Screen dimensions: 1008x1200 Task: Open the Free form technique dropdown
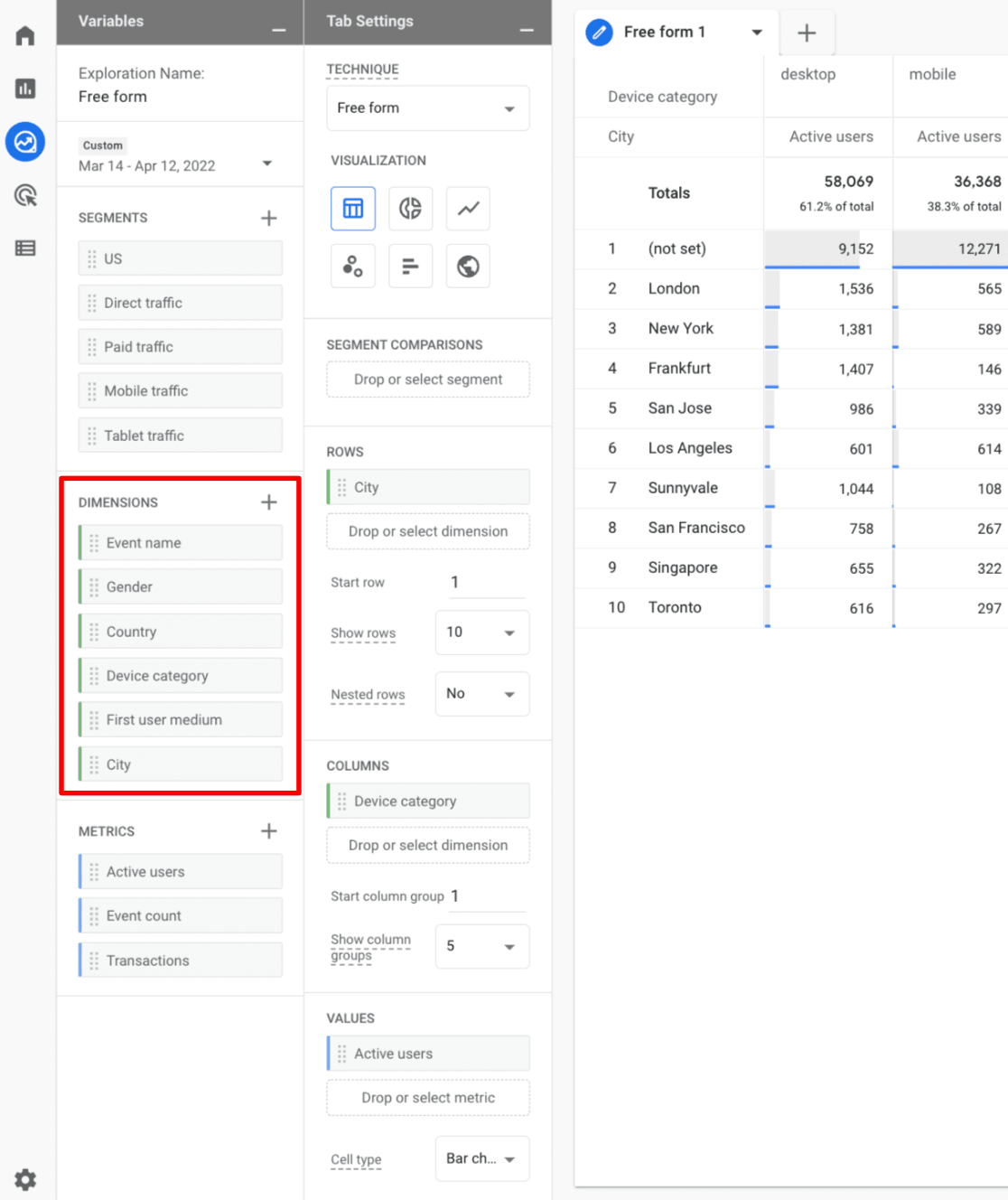pyautogui.click(x=427, y=108)
